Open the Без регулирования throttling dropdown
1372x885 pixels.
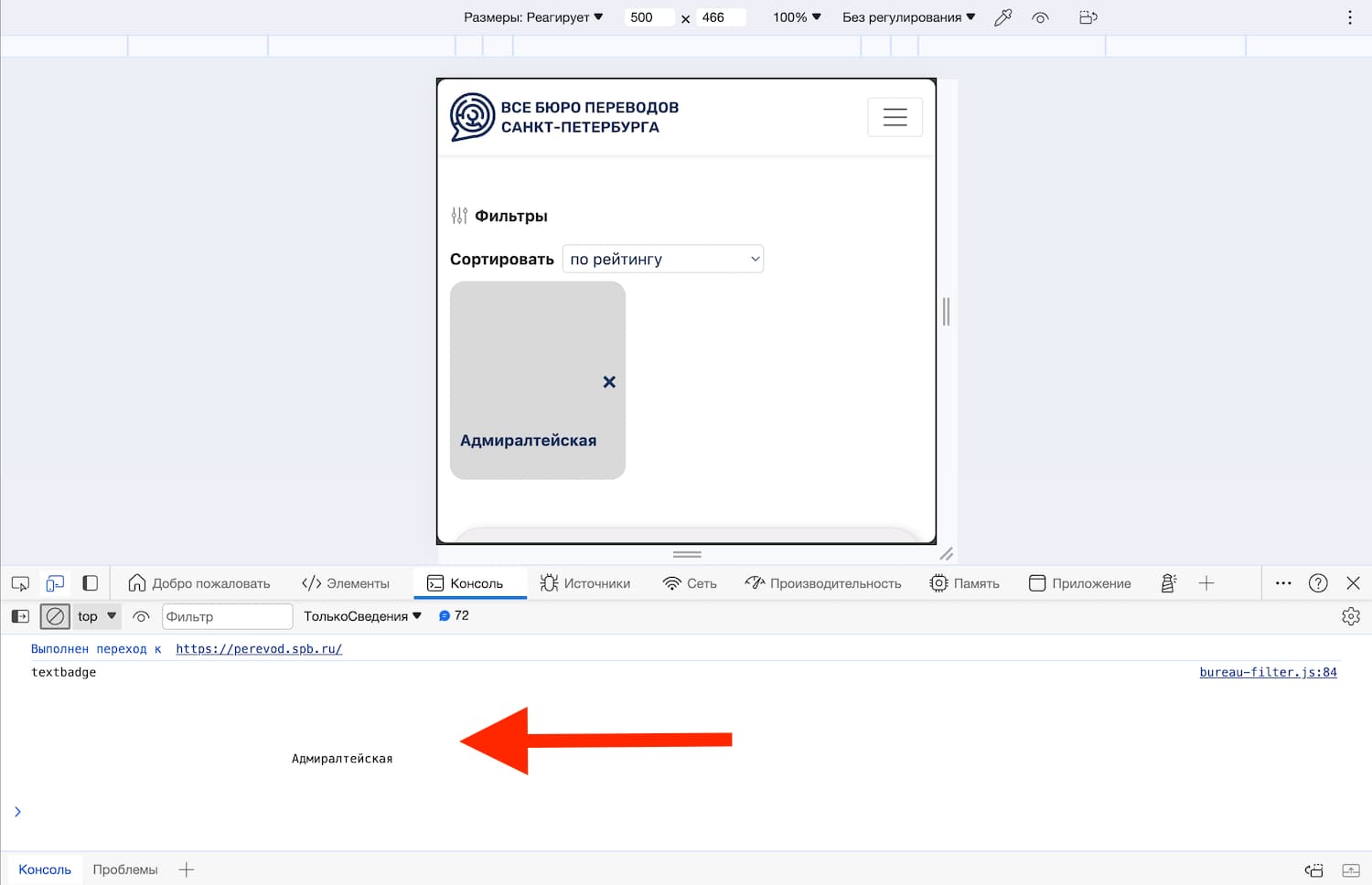click(x=909, y=17)
